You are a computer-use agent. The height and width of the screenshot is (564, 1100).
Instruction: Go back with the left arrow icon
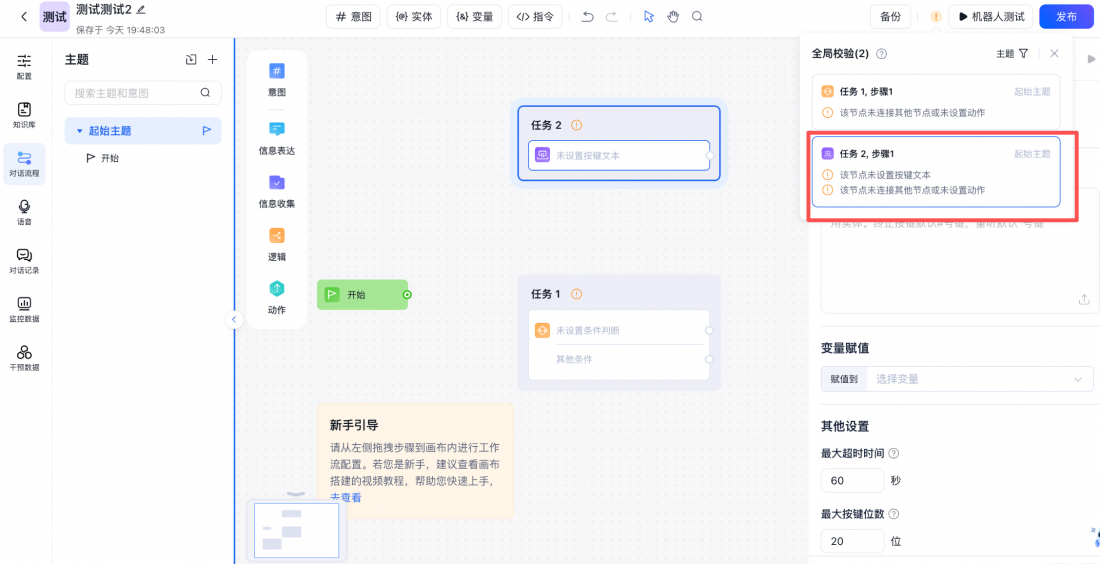24,16
